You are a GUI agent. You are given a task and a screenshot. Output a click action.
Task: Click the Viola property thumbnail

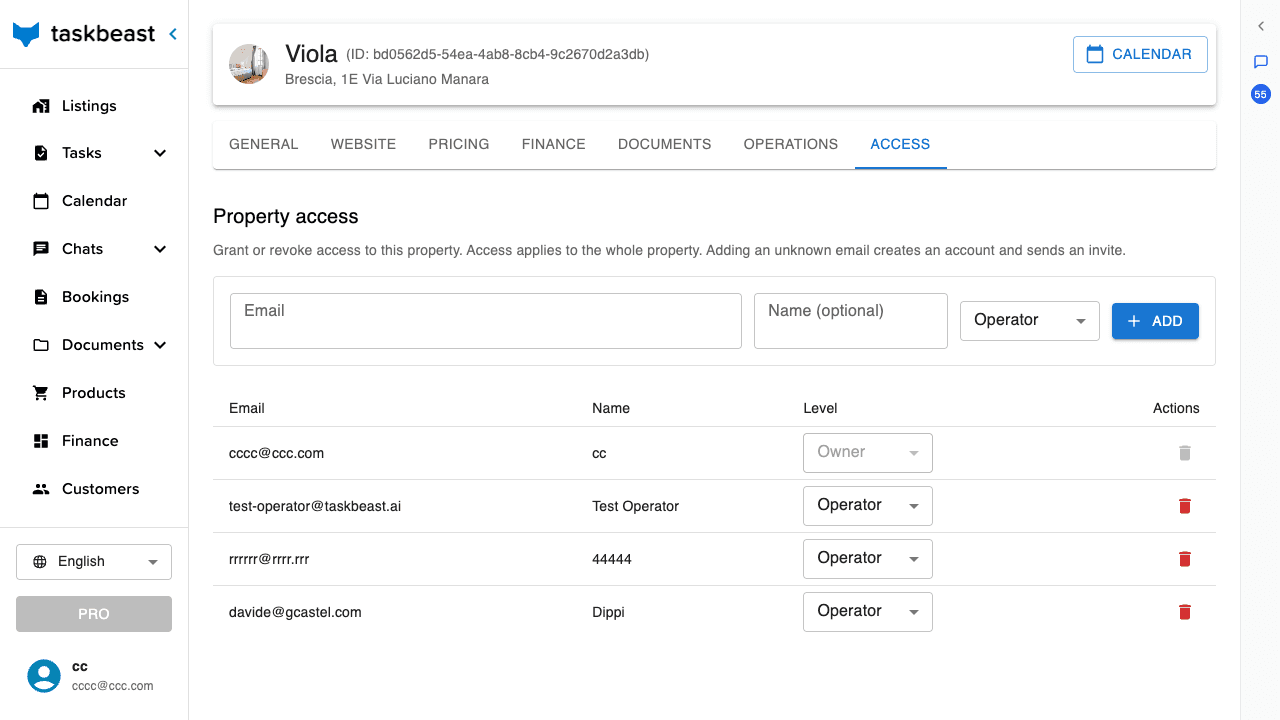[x=249, y=64]
